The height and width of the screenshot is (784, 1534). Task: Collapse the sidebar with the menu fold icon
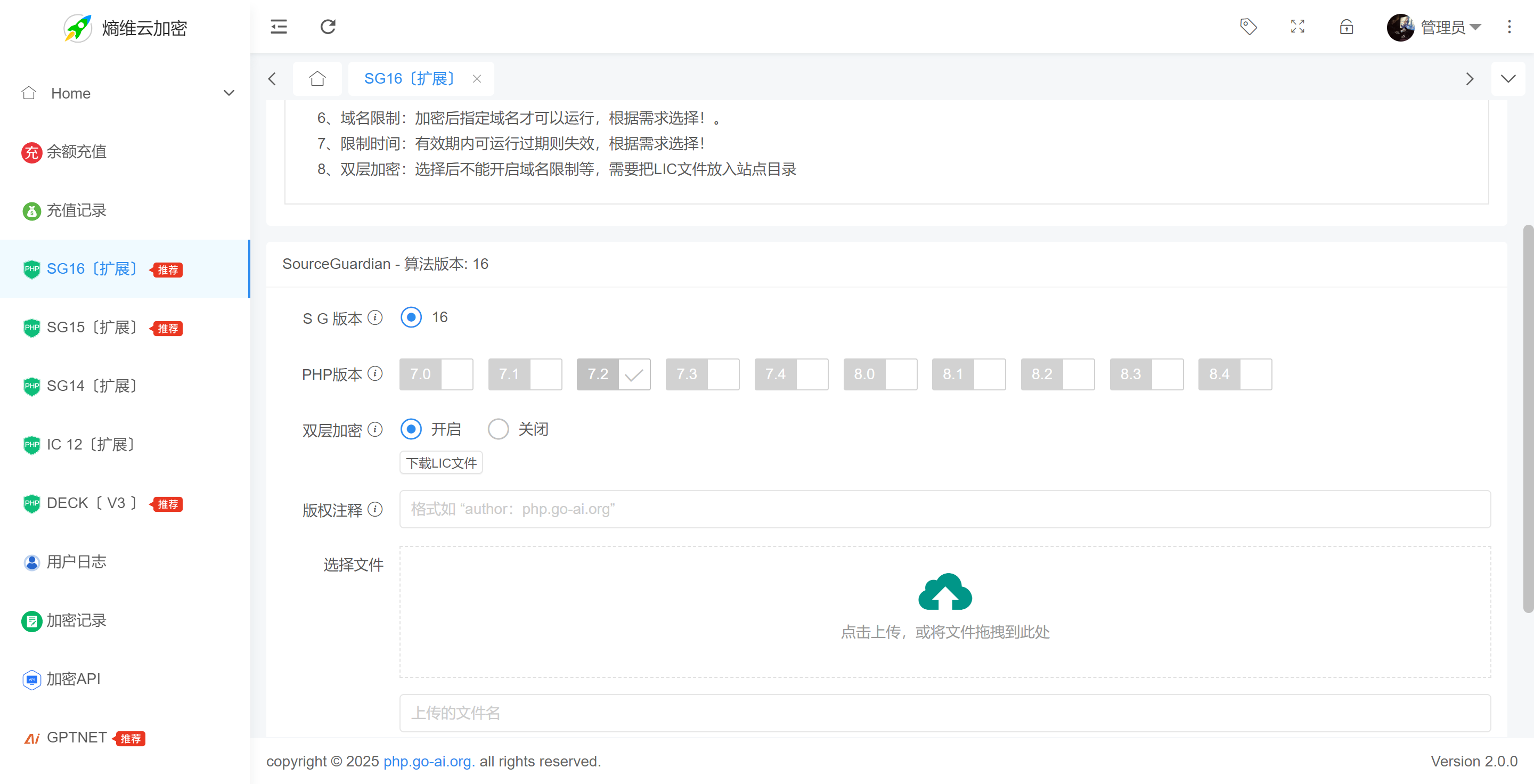point(279,27)
